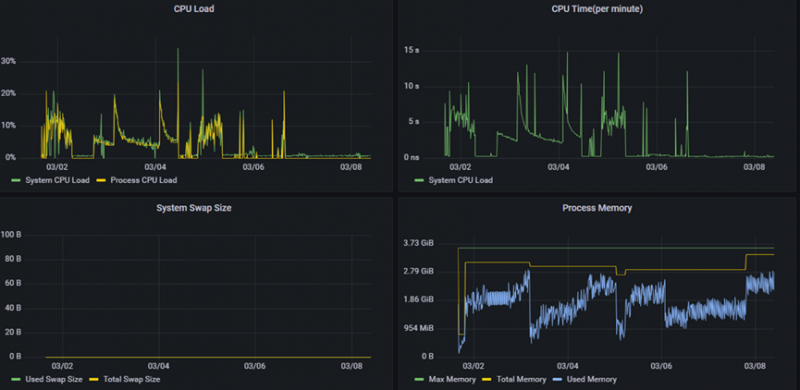This screenshot has width=800, height=390.
Task: Click the yellow Process CPU Load color swatch
Action: click(x=101, y=180)
